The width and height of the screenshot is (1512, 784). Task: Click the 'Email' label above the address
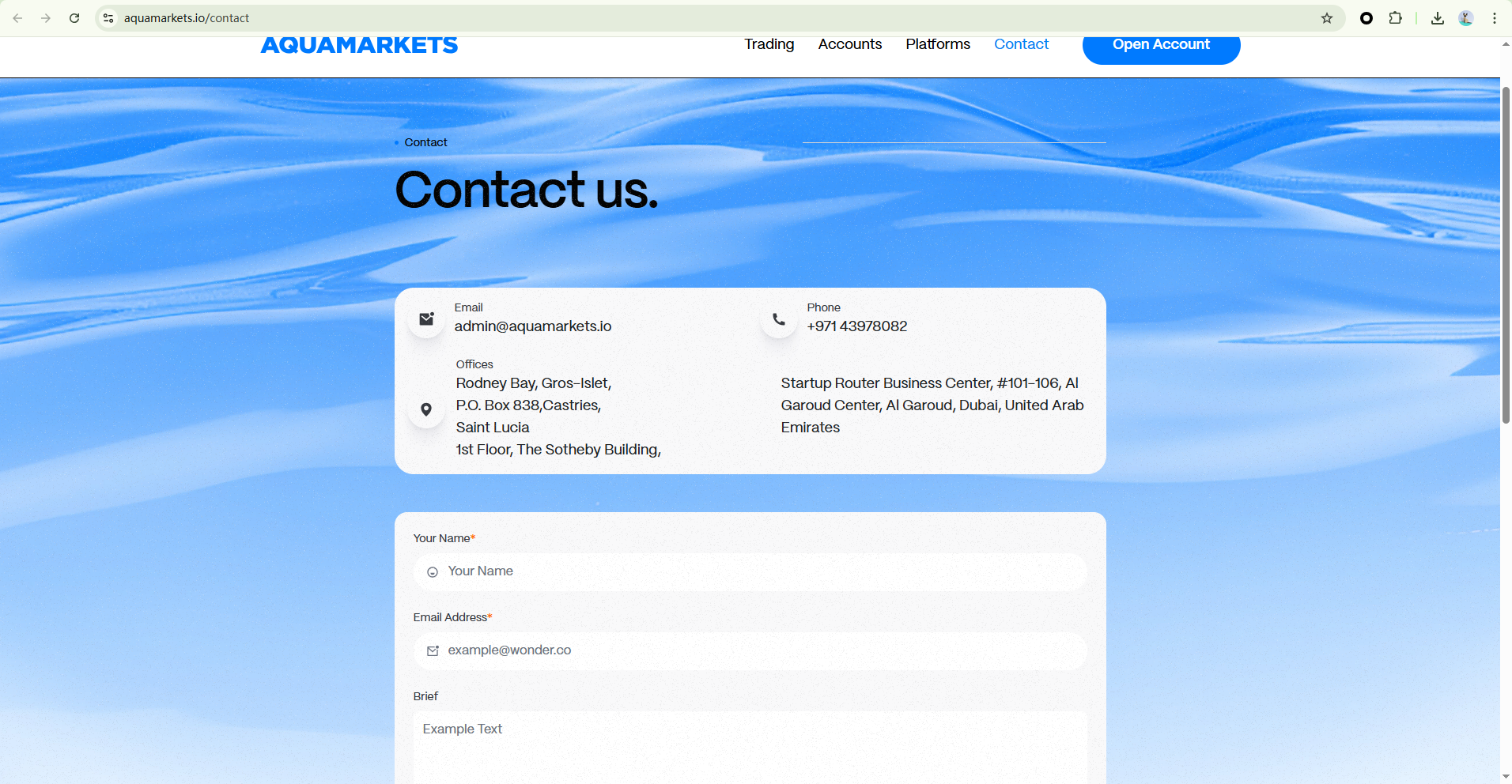[468, 307]
